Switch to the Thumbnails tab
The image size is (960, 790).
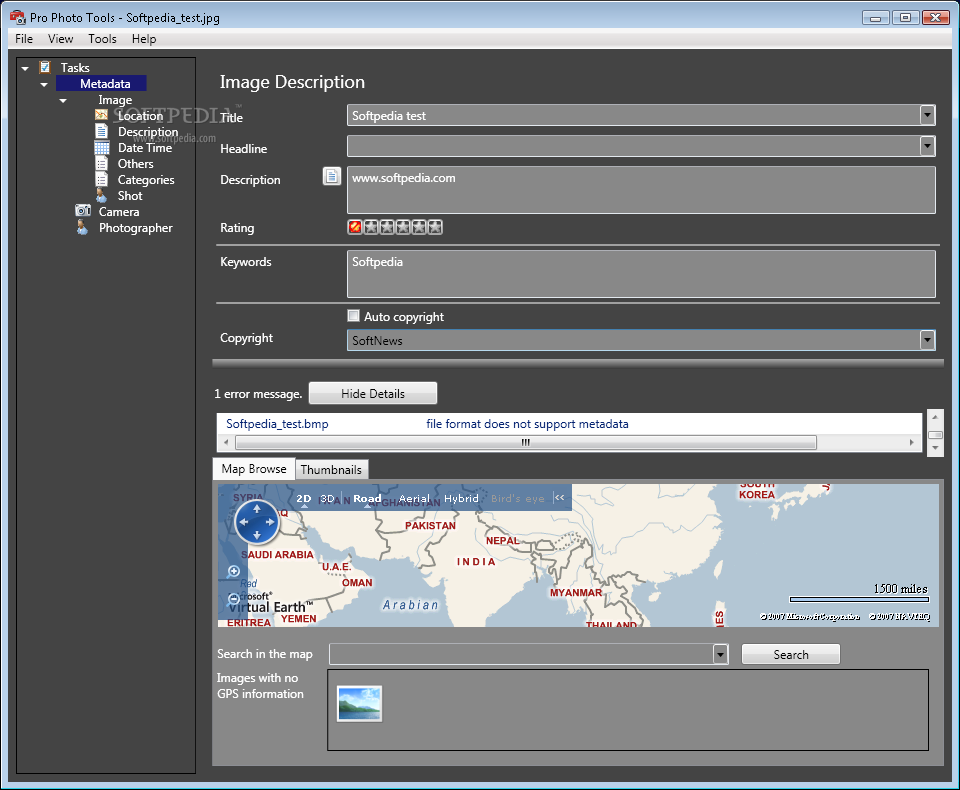coord(331,469)
